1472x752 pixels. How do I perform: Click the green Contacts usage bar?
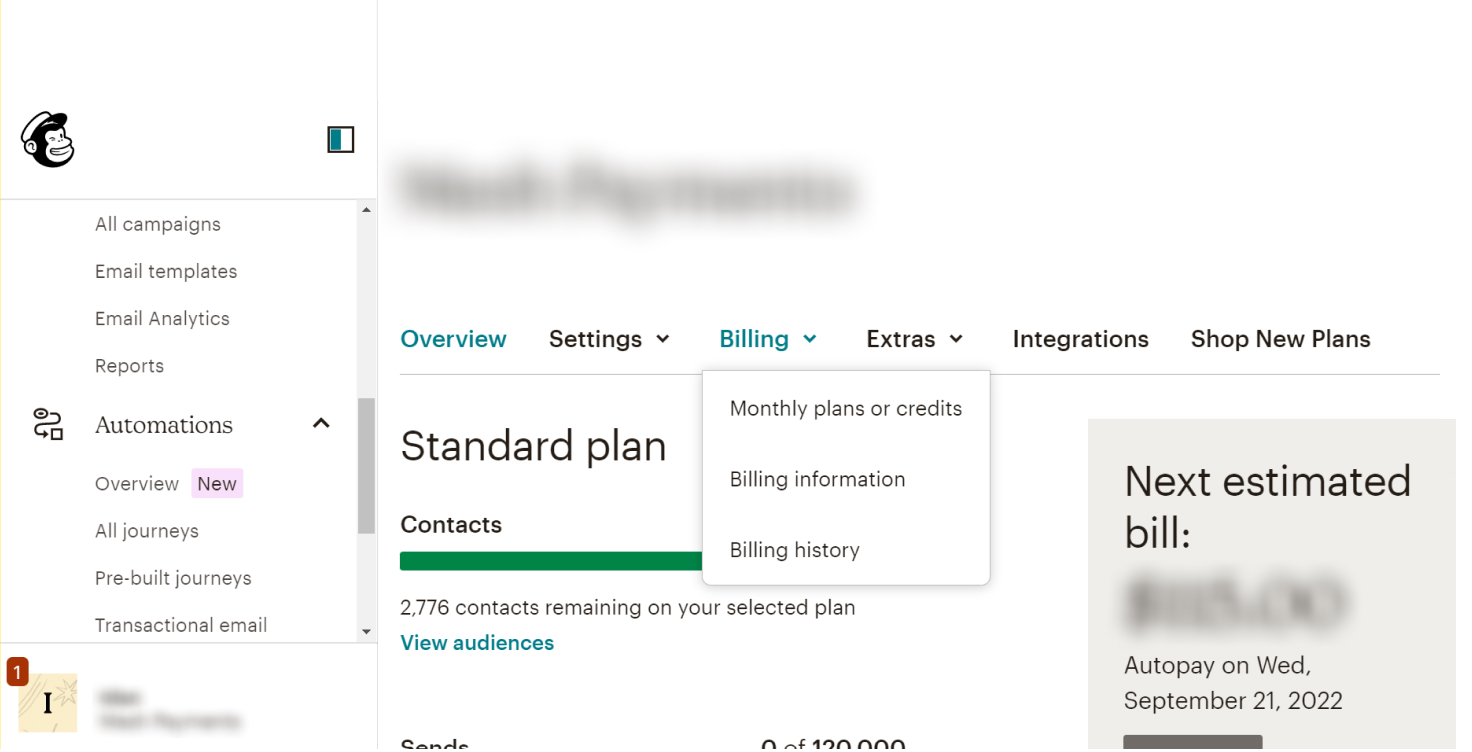click(550, 561)
